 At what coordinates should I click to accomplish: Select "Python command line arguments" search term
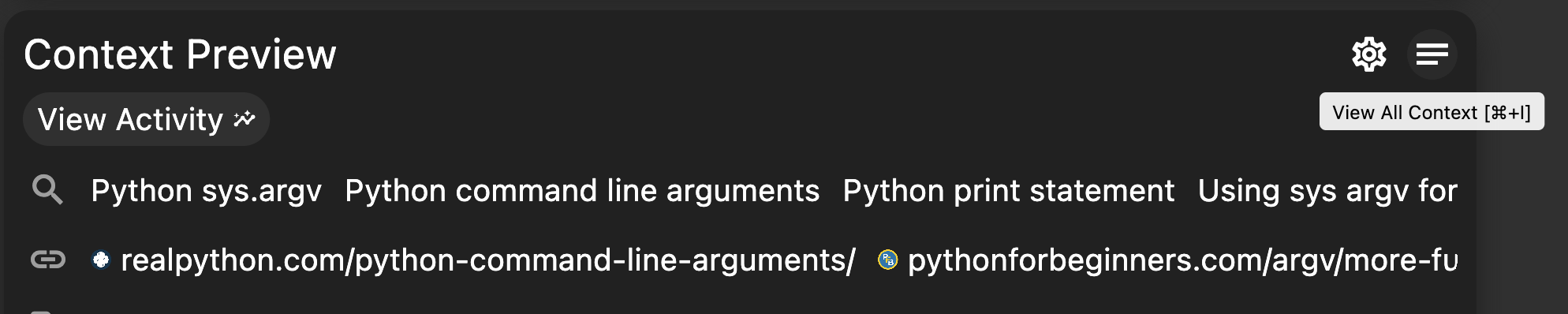coord(582,191)
